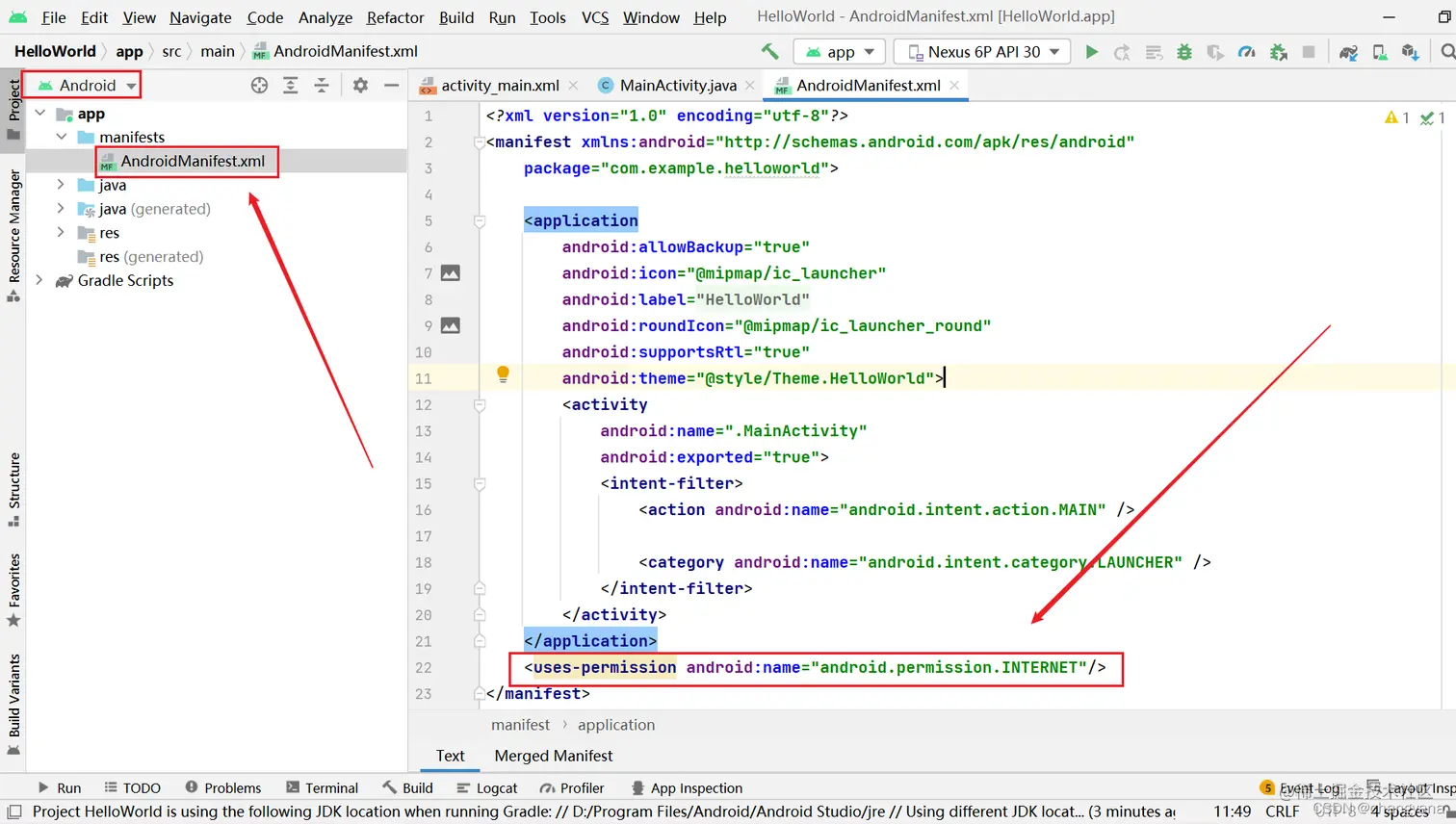This screenshot has height=824, width=1456.
Task: Expand the Gradle Scripts node arrow
Action: (39, 280)
